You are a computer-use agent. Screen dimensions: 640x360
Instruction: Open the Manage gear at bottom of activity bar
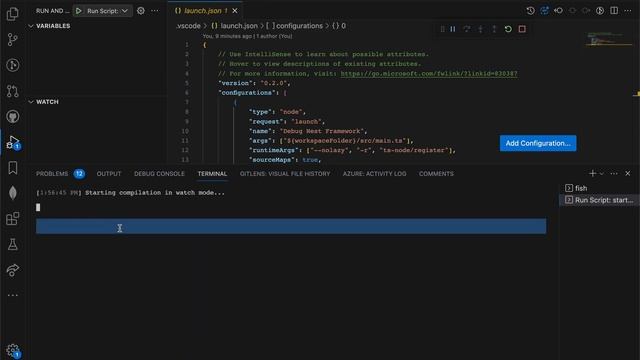coord(13,351)
